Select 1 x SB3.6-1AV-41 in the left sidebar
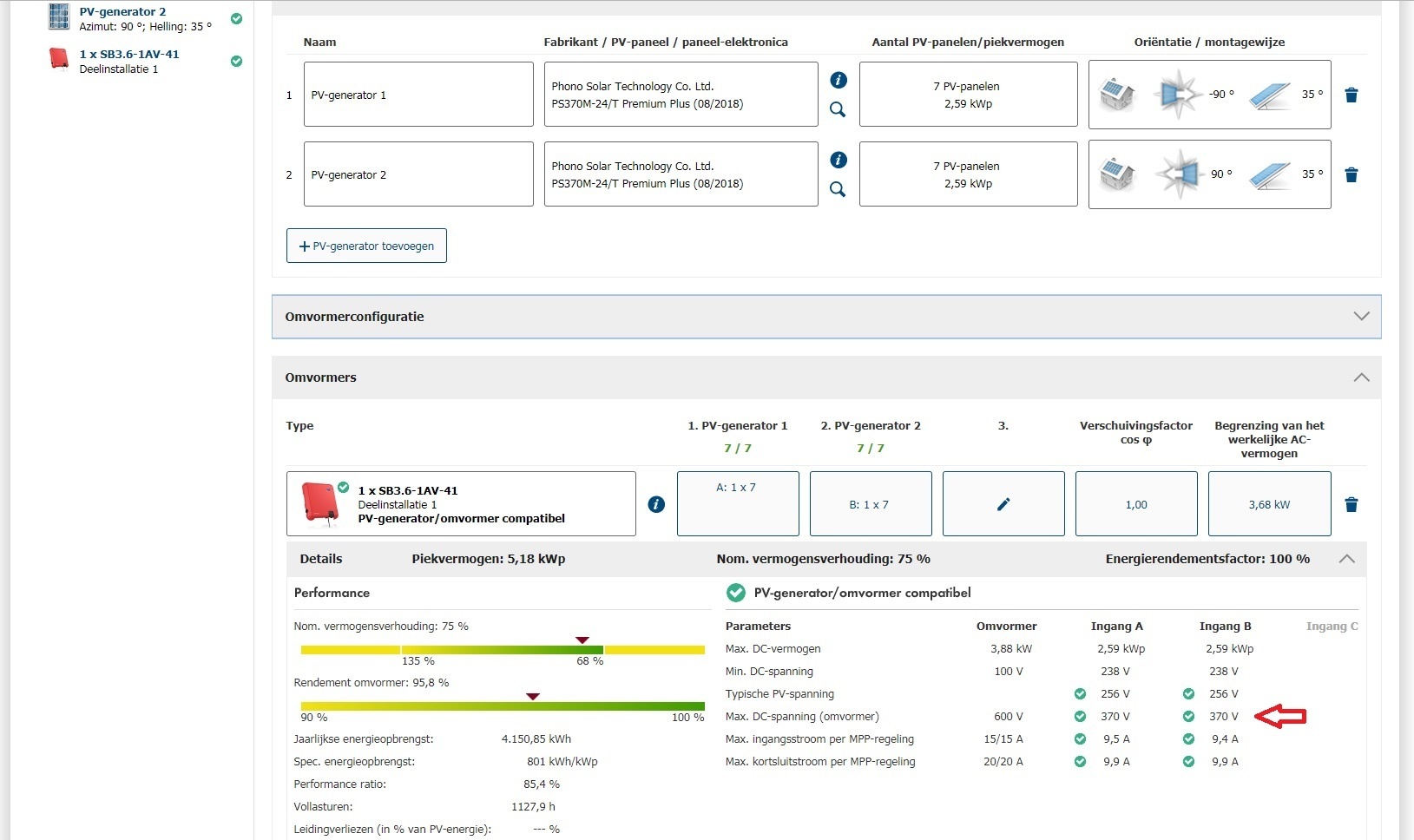This screenshot has width=1414, height=840. (129, 54)
